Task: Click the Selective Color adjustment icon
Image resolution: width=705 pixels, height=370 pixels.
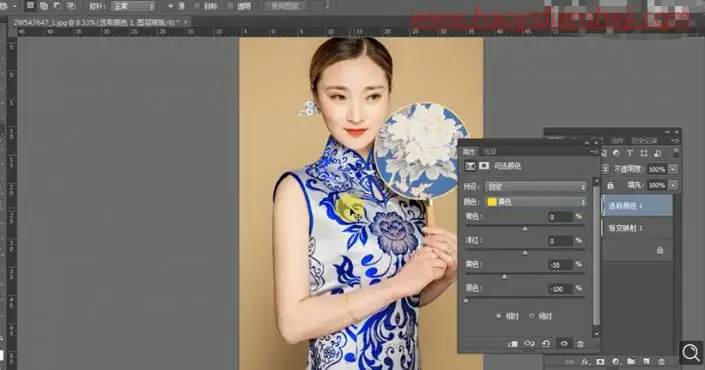Action: [x=470, y=166]
